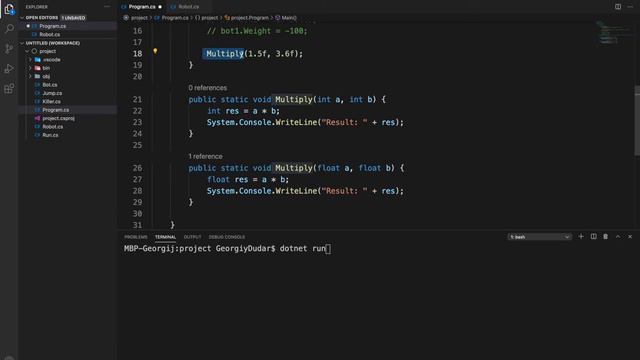Image resolution: width=640 pixels, height=360 pixels.
Task: Select the Terminal panel tab
Action: tap(165, 237)
